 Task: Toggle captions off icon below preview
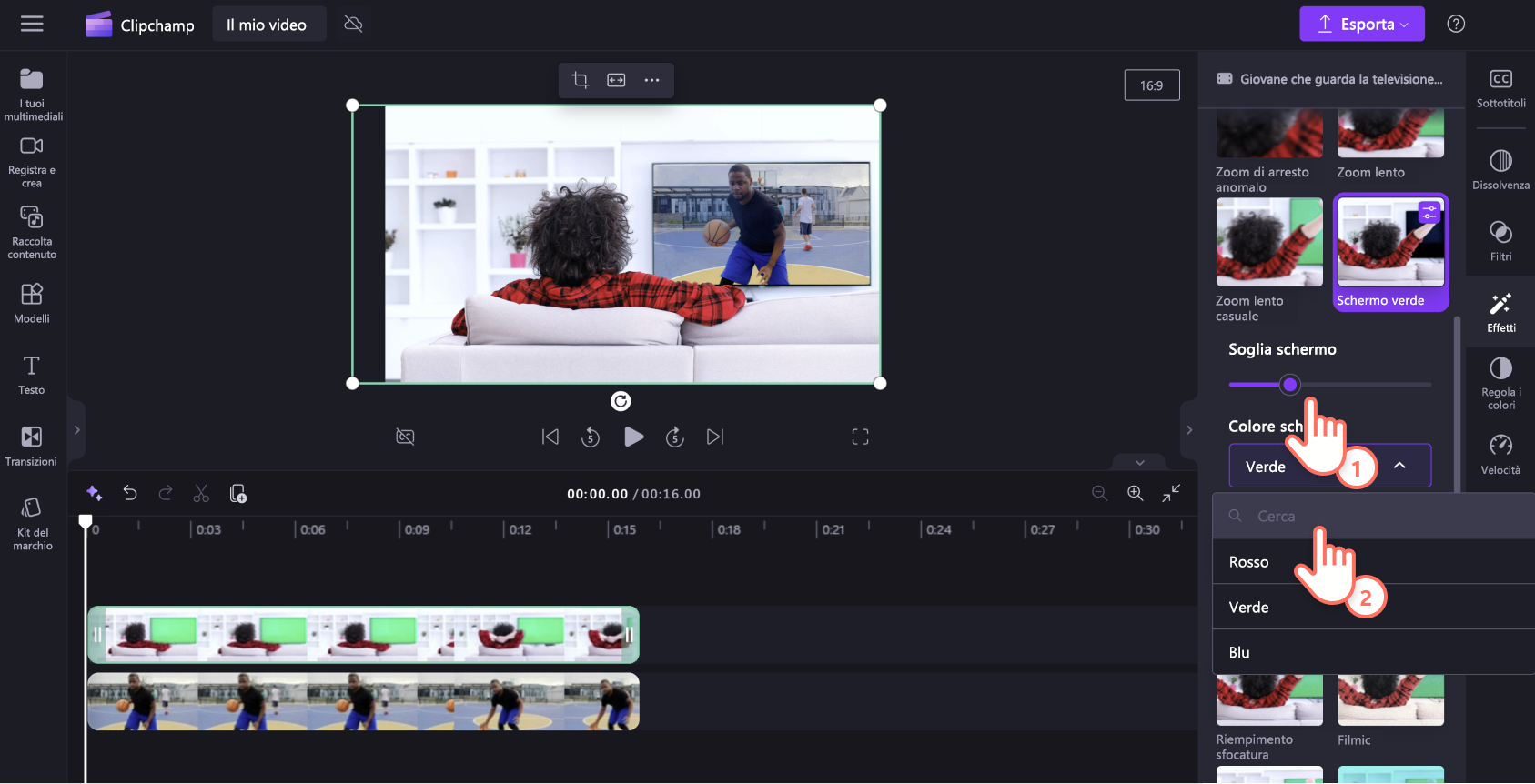point(406,437)
